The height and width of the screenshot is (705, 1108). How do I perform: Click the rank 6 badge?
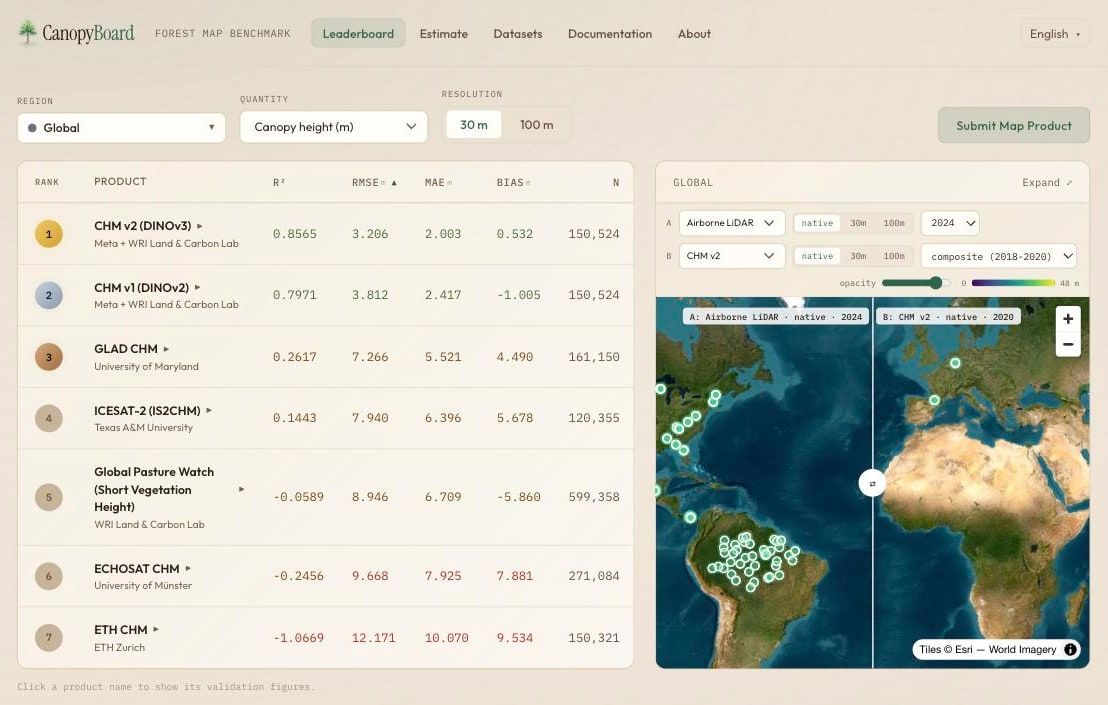(x=49, y=576)
